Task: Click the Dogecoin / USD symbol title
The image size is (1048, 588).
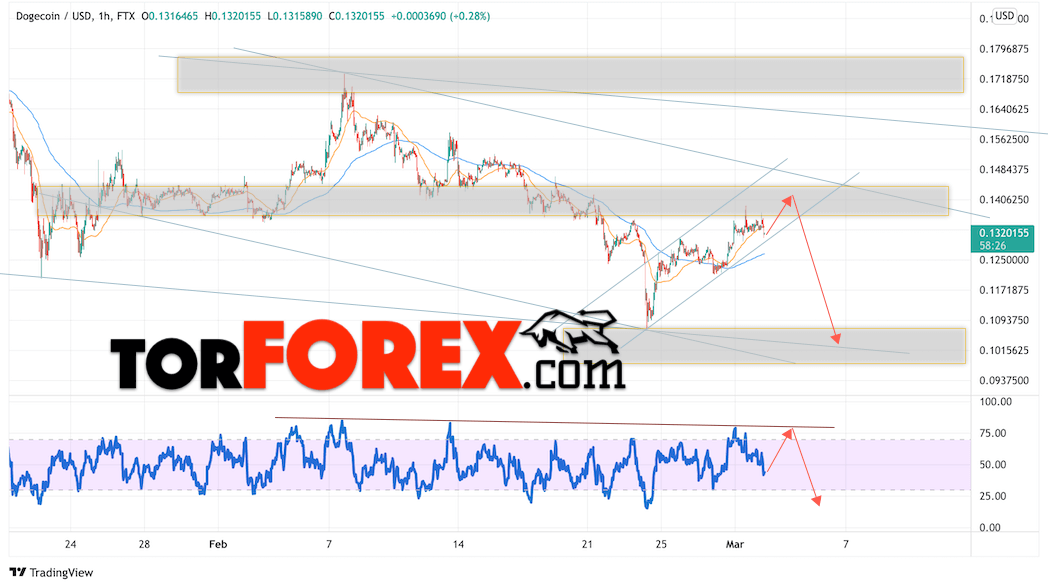Action: pos(54,16)
